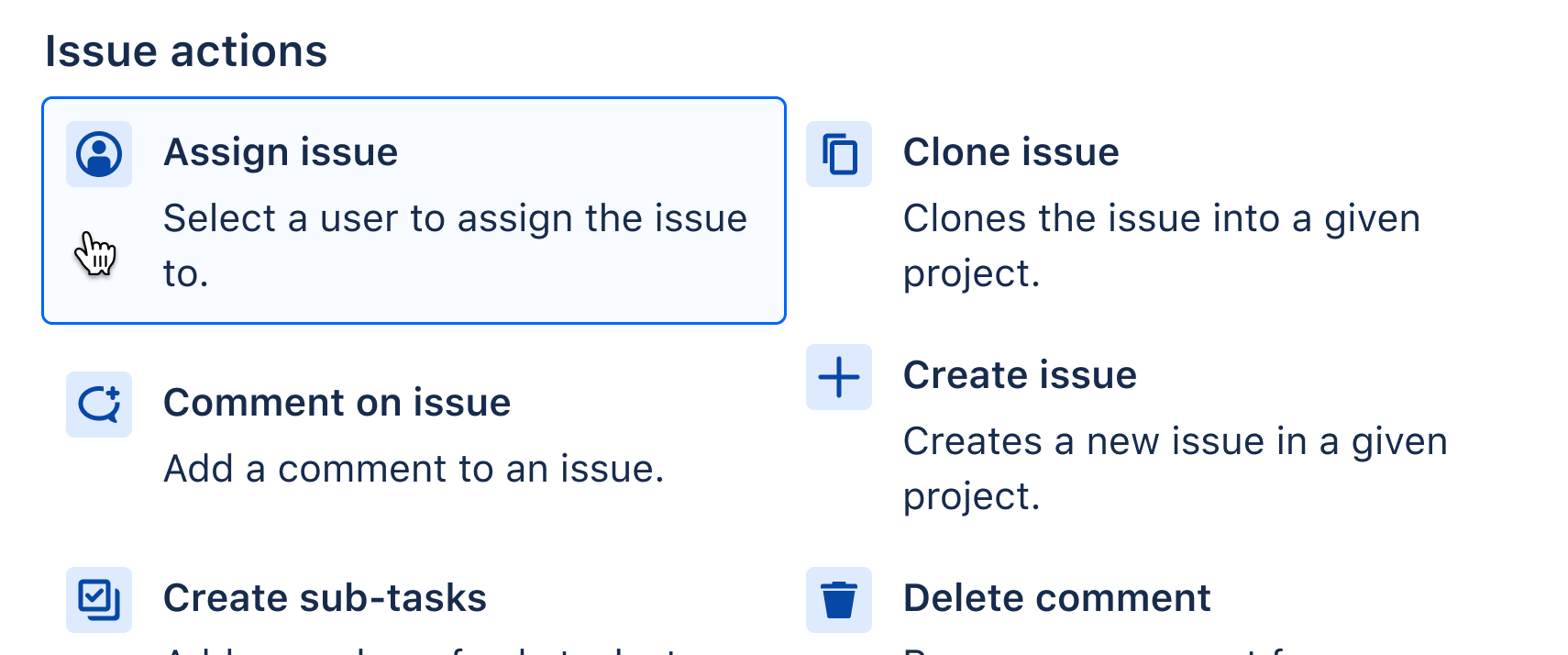
Task: Click the Add a comment description
Action: [x=414, y=468]
